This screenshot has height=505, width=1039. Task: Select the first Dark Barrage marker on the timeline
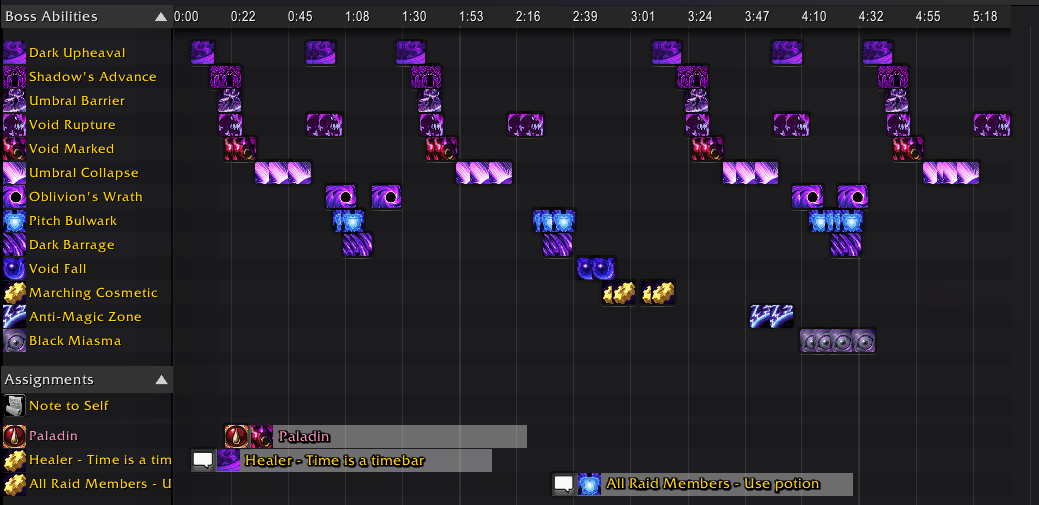click(357, 245)
